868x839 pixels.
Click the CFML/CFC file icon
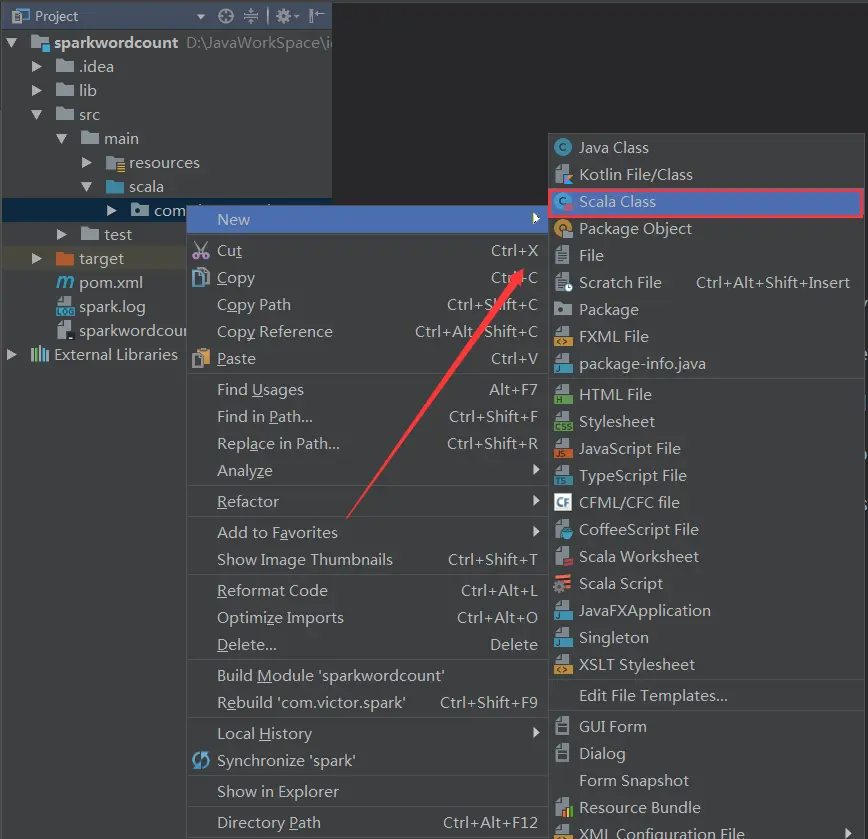pos(564,503)
